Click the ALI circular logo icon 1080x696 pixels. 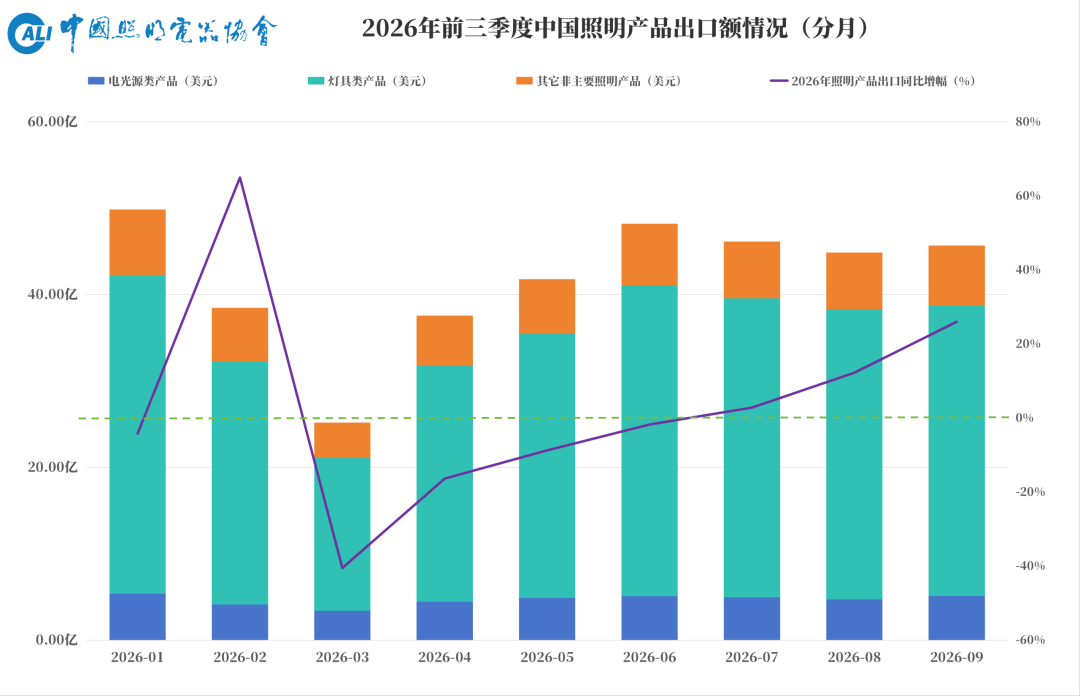click(x=30, y=33)
